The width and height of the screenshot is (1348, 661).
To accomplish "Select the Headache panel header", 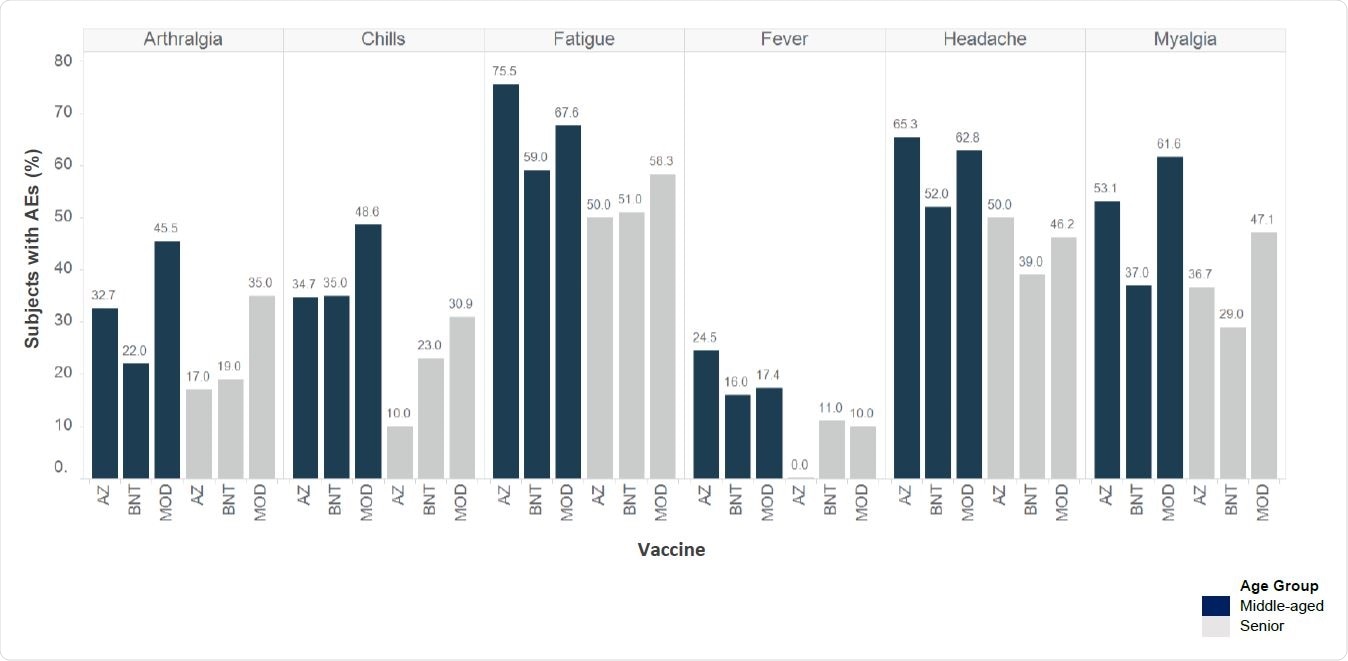I will tap(985, 39).
